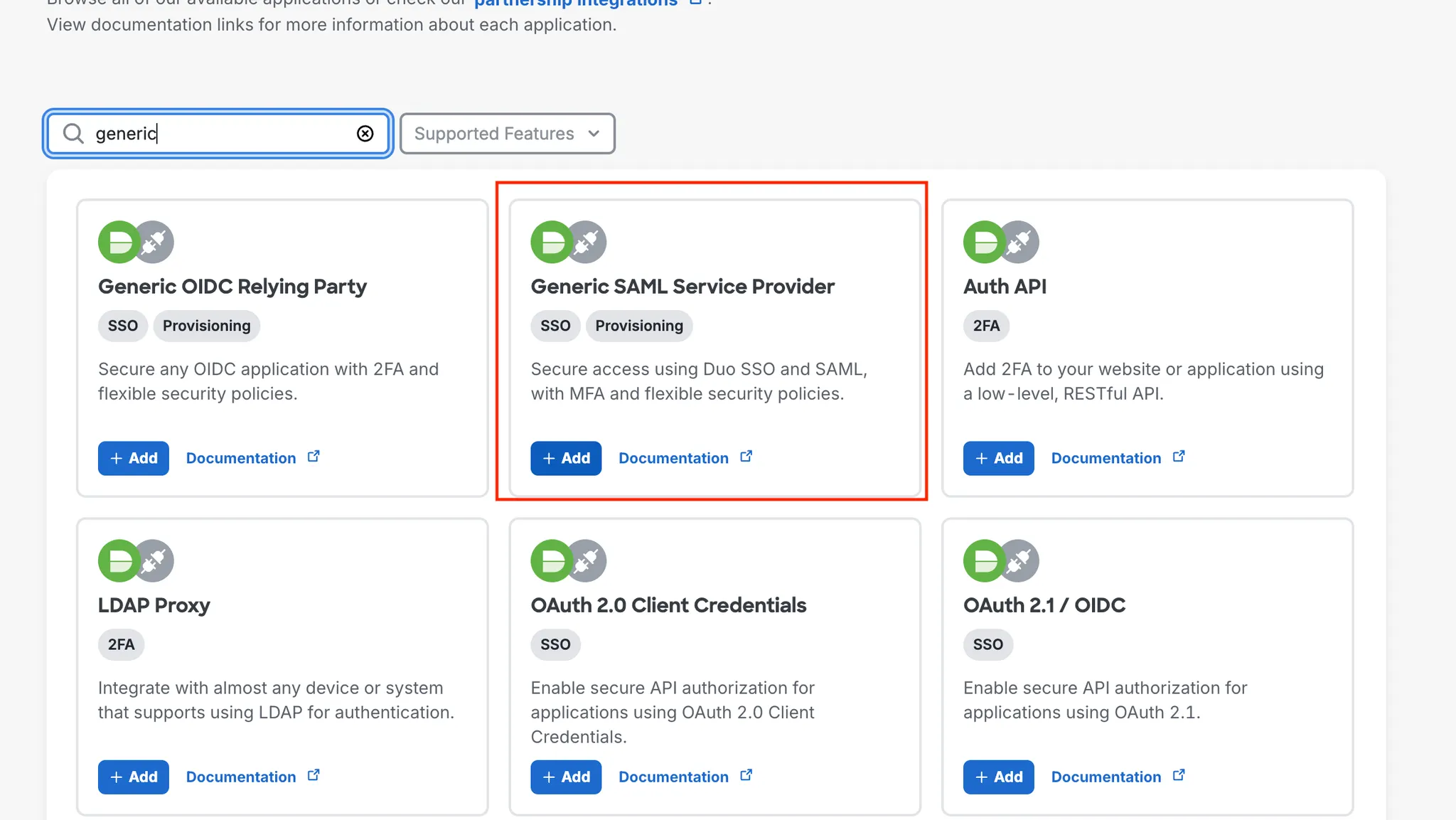Add the Generic OIDC Relying Party application
Screen dimensions: 1456x820
[x=134, y=458]
